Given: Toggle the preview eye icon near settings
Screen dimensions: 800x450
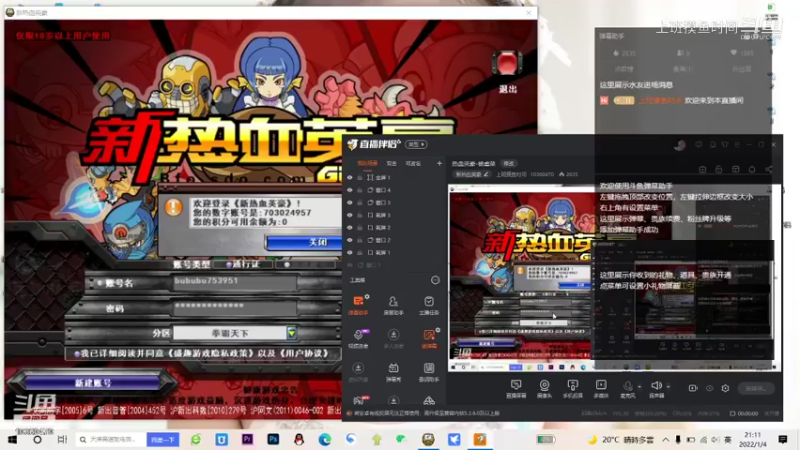Looking at the screenshot, I should [x=709, y=388].
